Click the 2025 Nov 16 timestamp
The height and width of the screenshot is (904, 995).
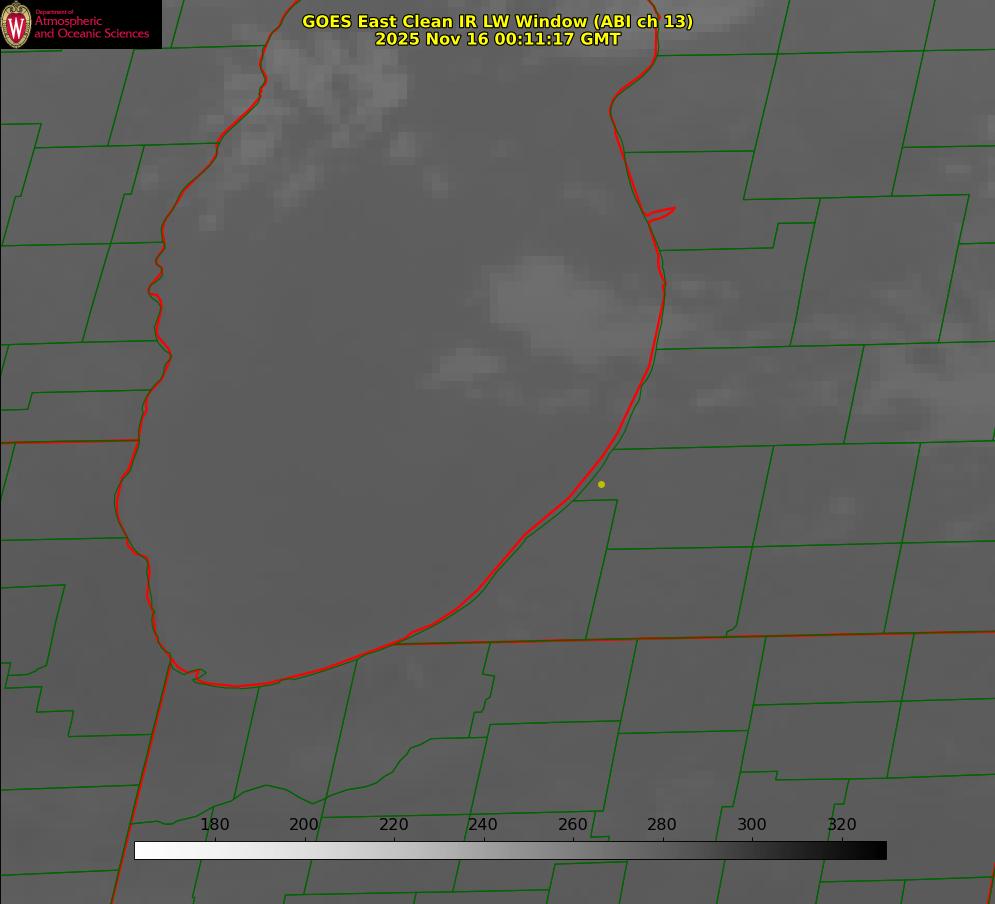point(497,40)
